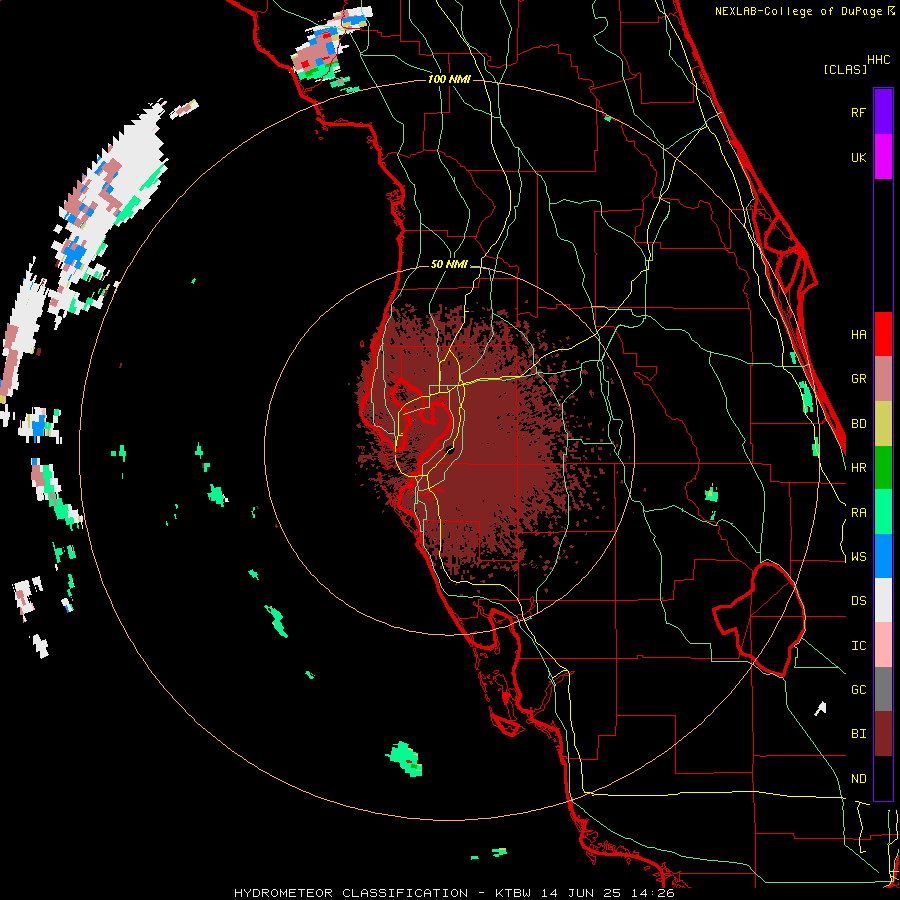The height and width of the screenshot is (900, 900).
Task: Click the 'BI' legend label
Action: coord(858,734)
